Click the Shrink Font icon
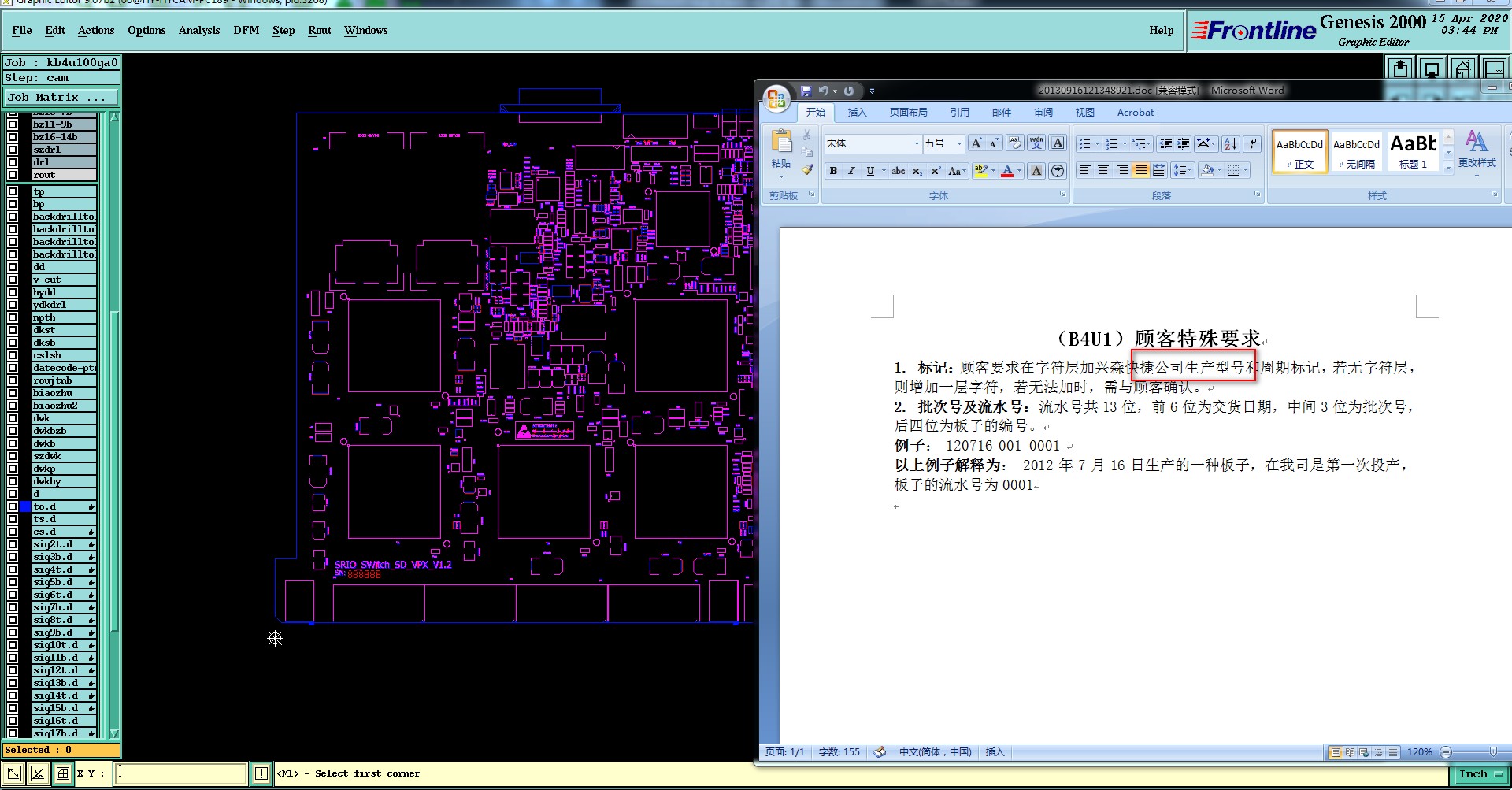The height and width of the screenshot is (790, 1512). click(x=994, y=143)
